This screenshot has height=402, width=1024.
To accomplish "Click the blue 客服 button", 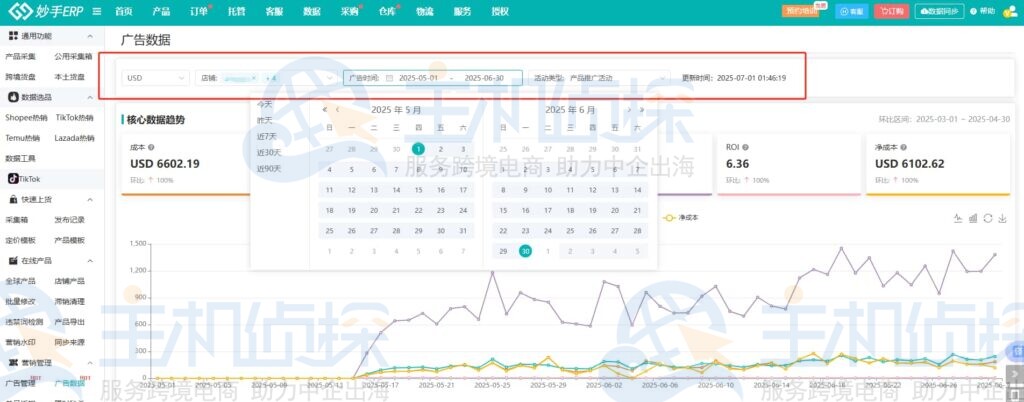I will pyautogui.click(x=852, y=11).
